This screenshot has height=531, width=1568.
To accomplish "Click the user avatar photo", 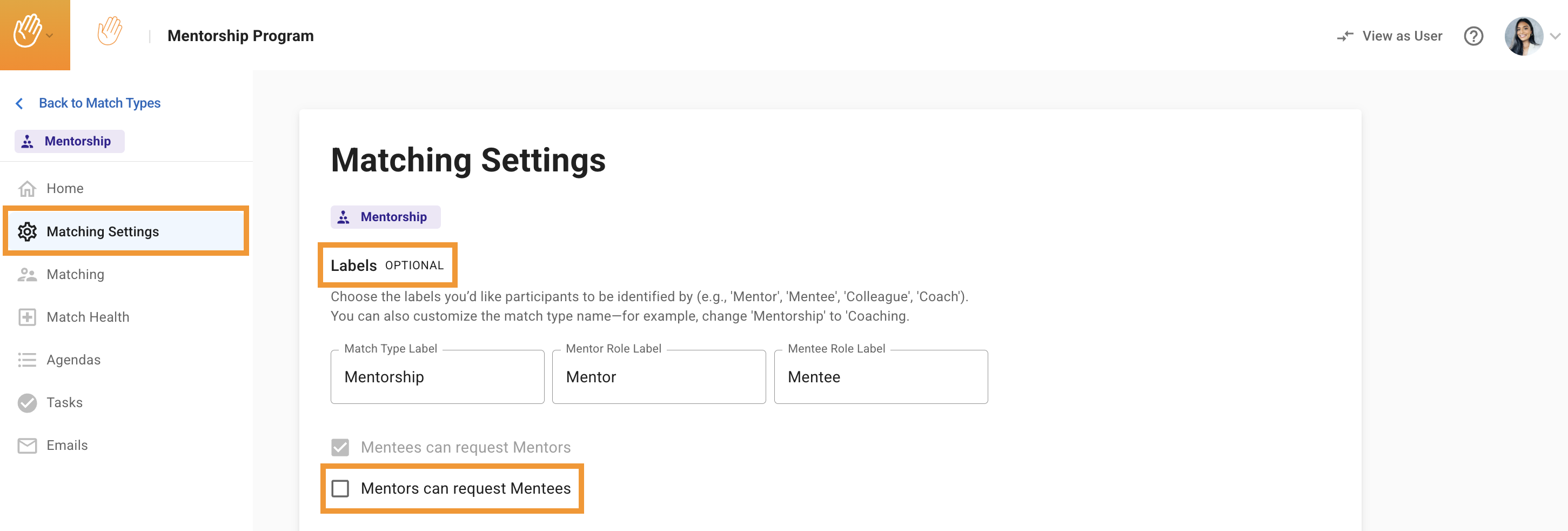I will [x=1523, y=37].
